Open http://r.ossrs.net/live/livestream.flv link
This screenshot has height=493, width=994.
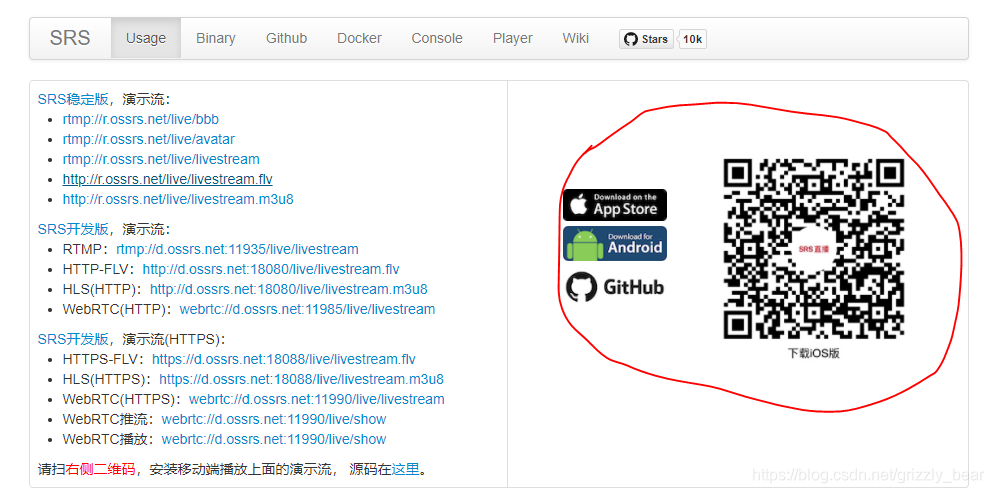coord(167,179)
